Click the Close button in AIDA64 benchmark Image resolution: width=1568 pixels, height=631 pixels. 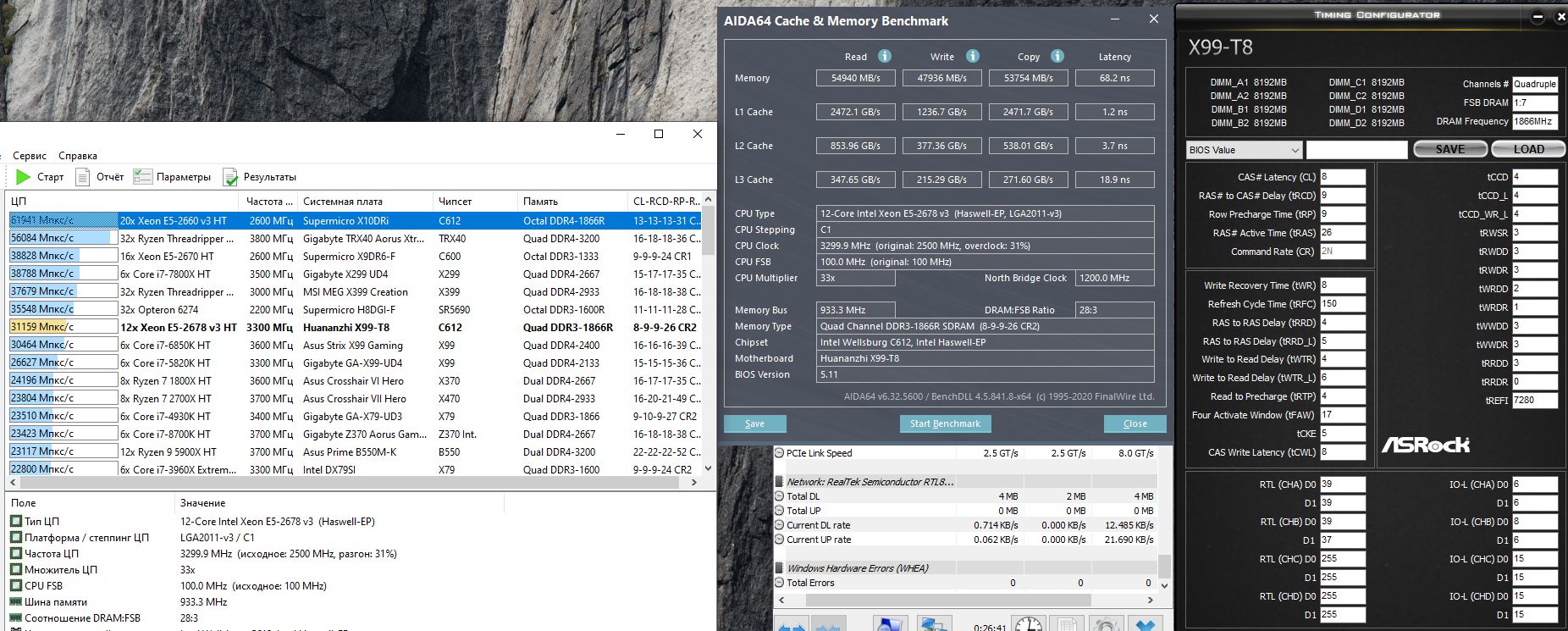pos(1135,423)
